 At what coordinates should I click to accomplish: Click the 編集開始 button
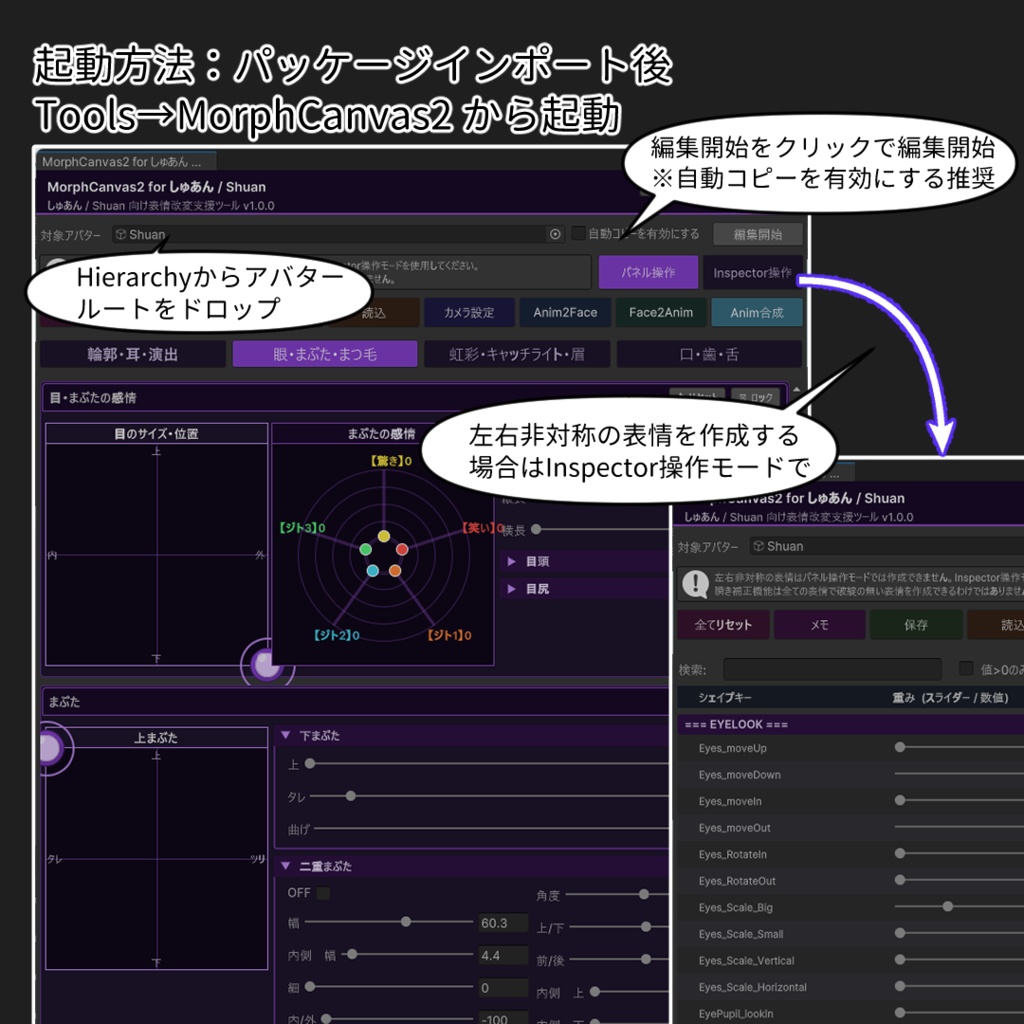coord(758,234)
